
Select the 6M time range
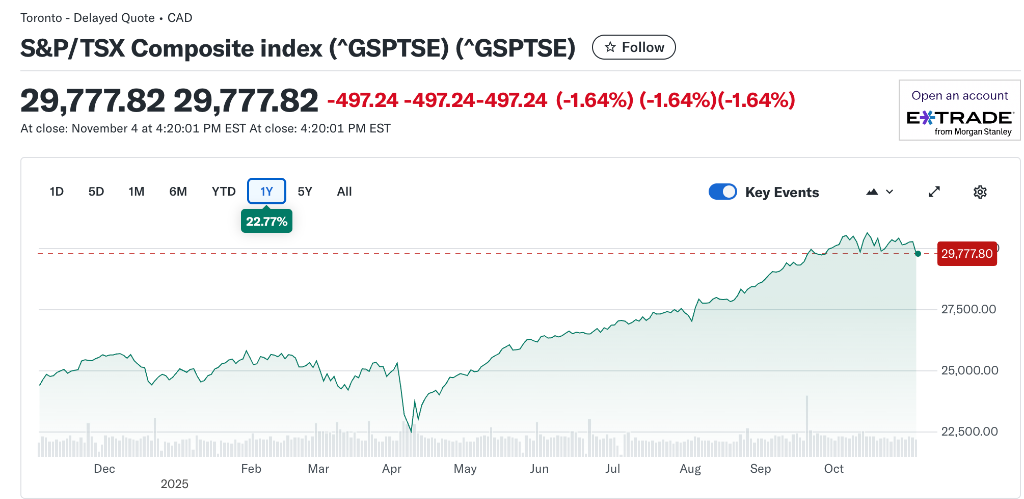(x=178, y=192)
